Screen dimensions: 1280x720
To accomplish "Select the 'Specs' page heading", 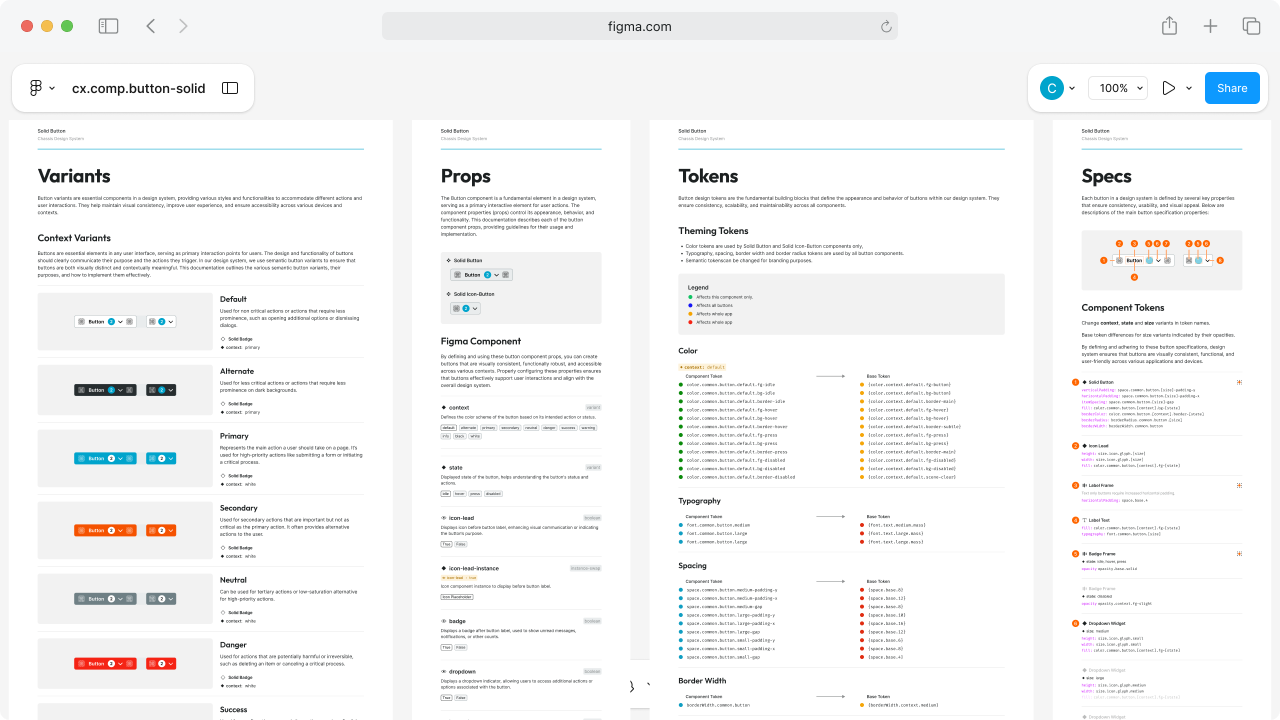I will click(x=1107, y=176).
